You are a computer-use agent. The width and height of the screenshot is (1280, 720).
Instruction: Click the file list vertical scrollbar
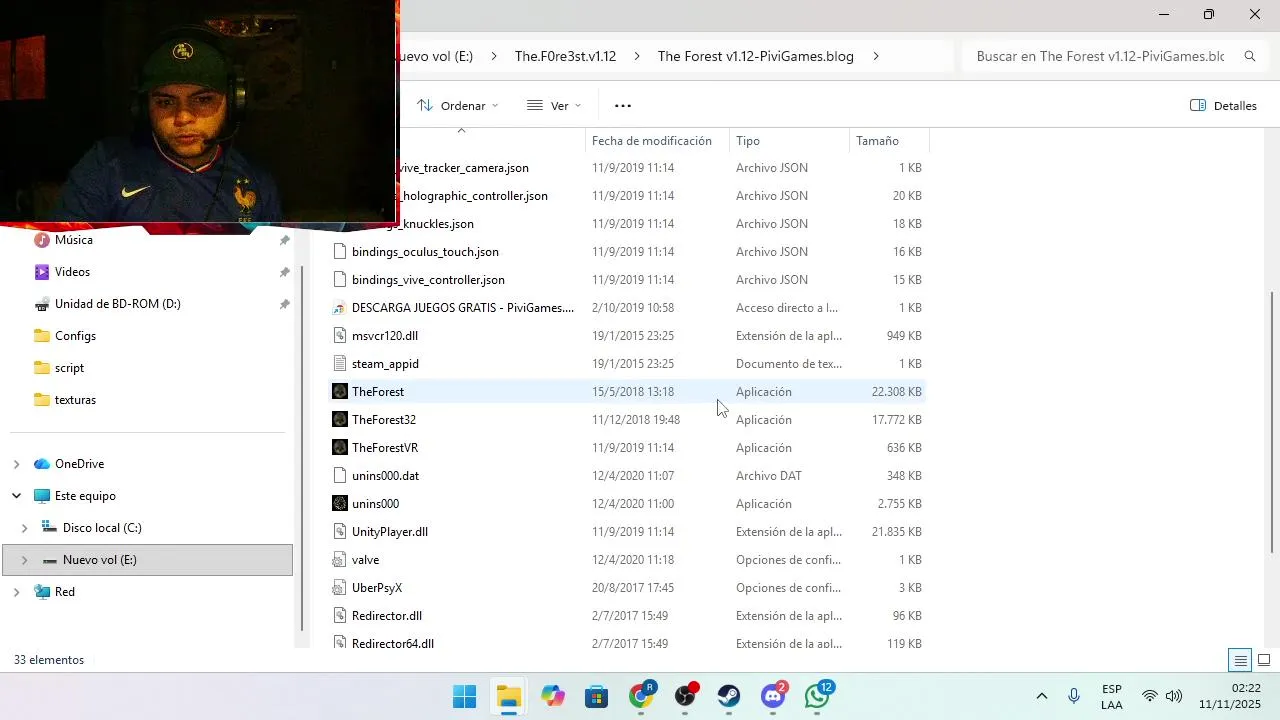tap(1273, 420)
